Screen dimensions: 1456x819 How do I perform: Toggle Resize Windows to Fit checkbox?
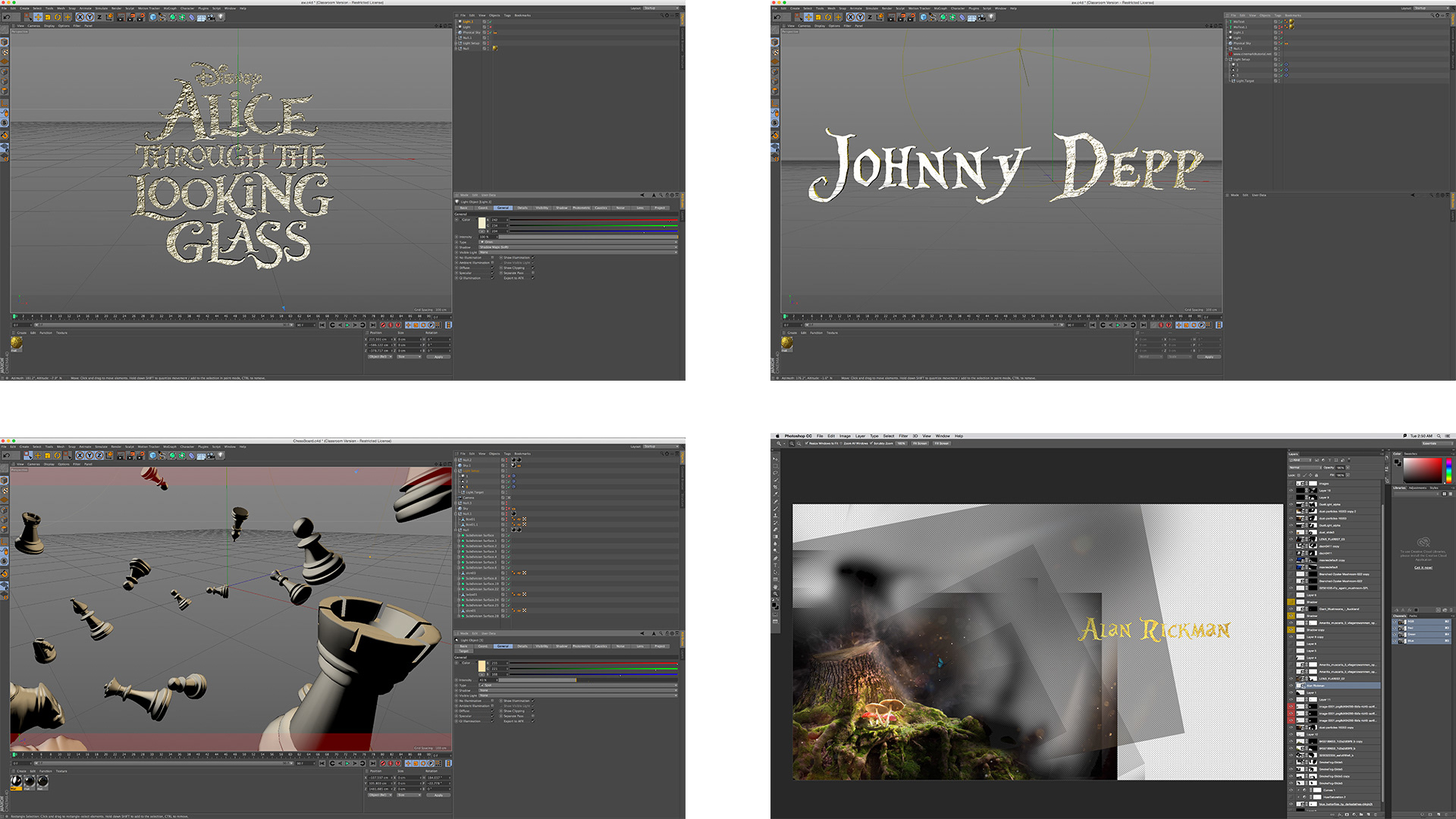click(x=806, y=444)
